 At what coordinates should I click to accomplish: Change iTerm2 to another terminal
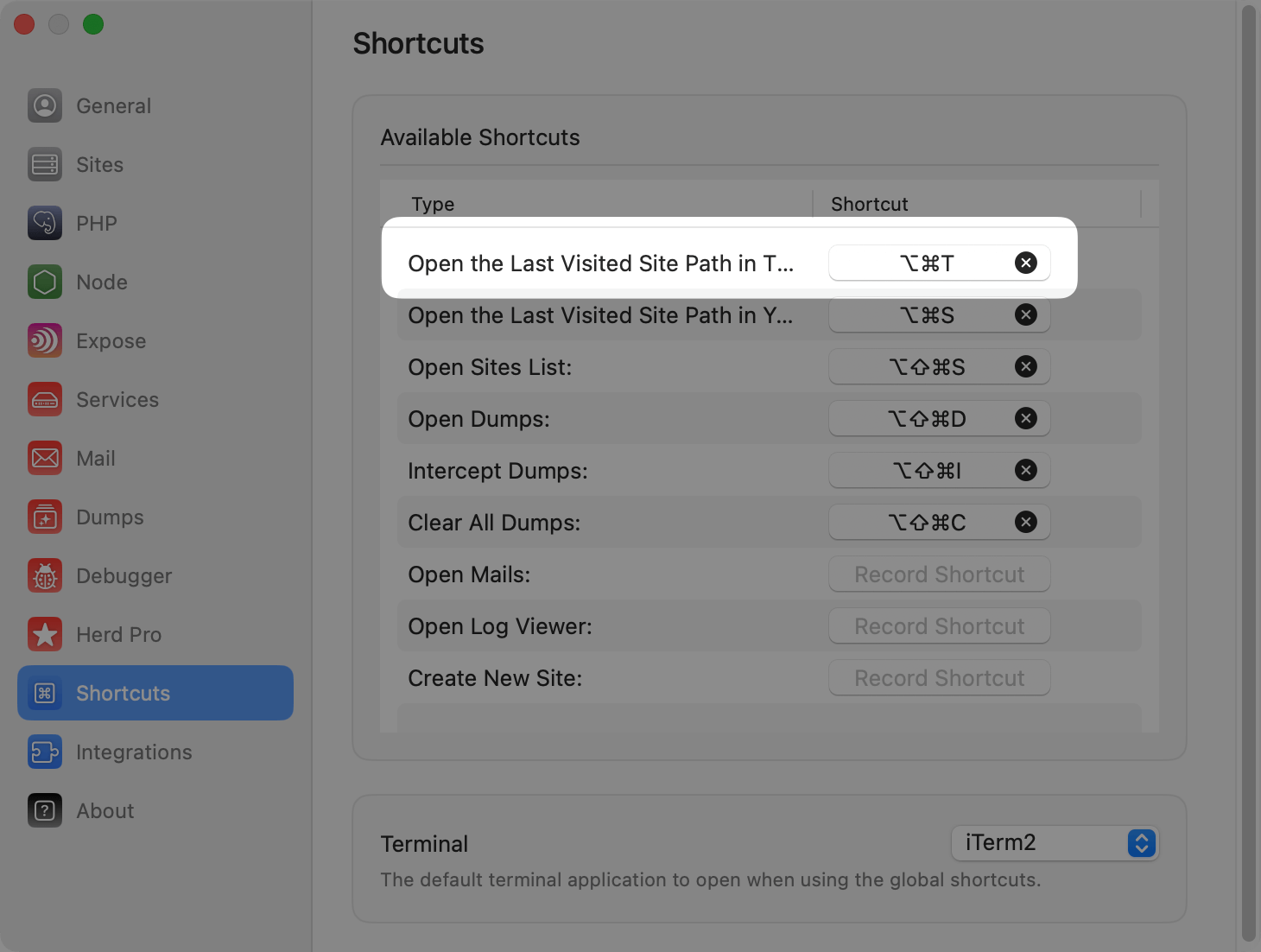click(x=1055, y=843)
